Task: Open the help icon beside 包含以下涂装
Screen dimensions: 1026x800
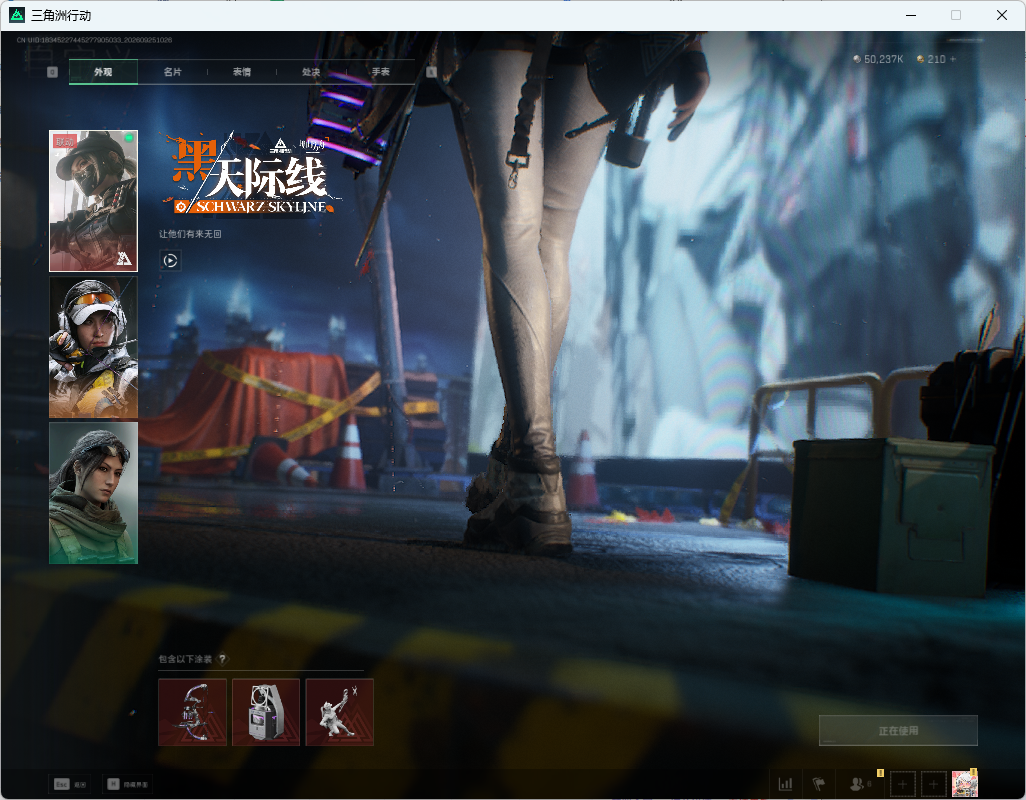Action: [222, 659]
